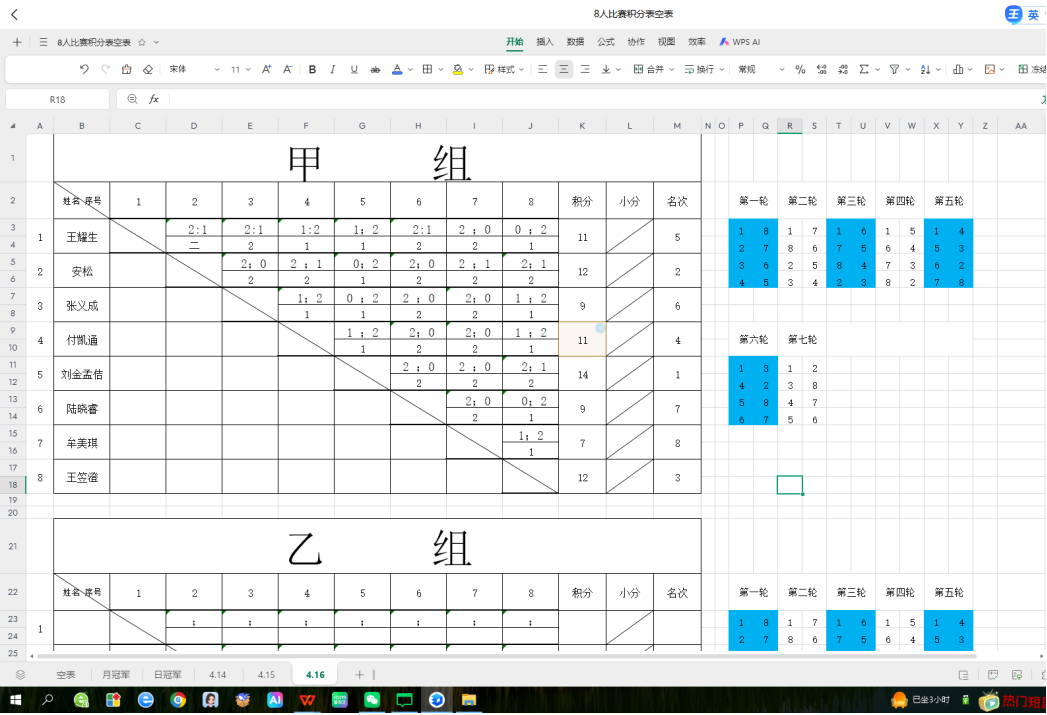The height and width of the screenshot is (715, 1047).
Task: Switch to the 插入 ribbon tab
Action: point(545,42)
